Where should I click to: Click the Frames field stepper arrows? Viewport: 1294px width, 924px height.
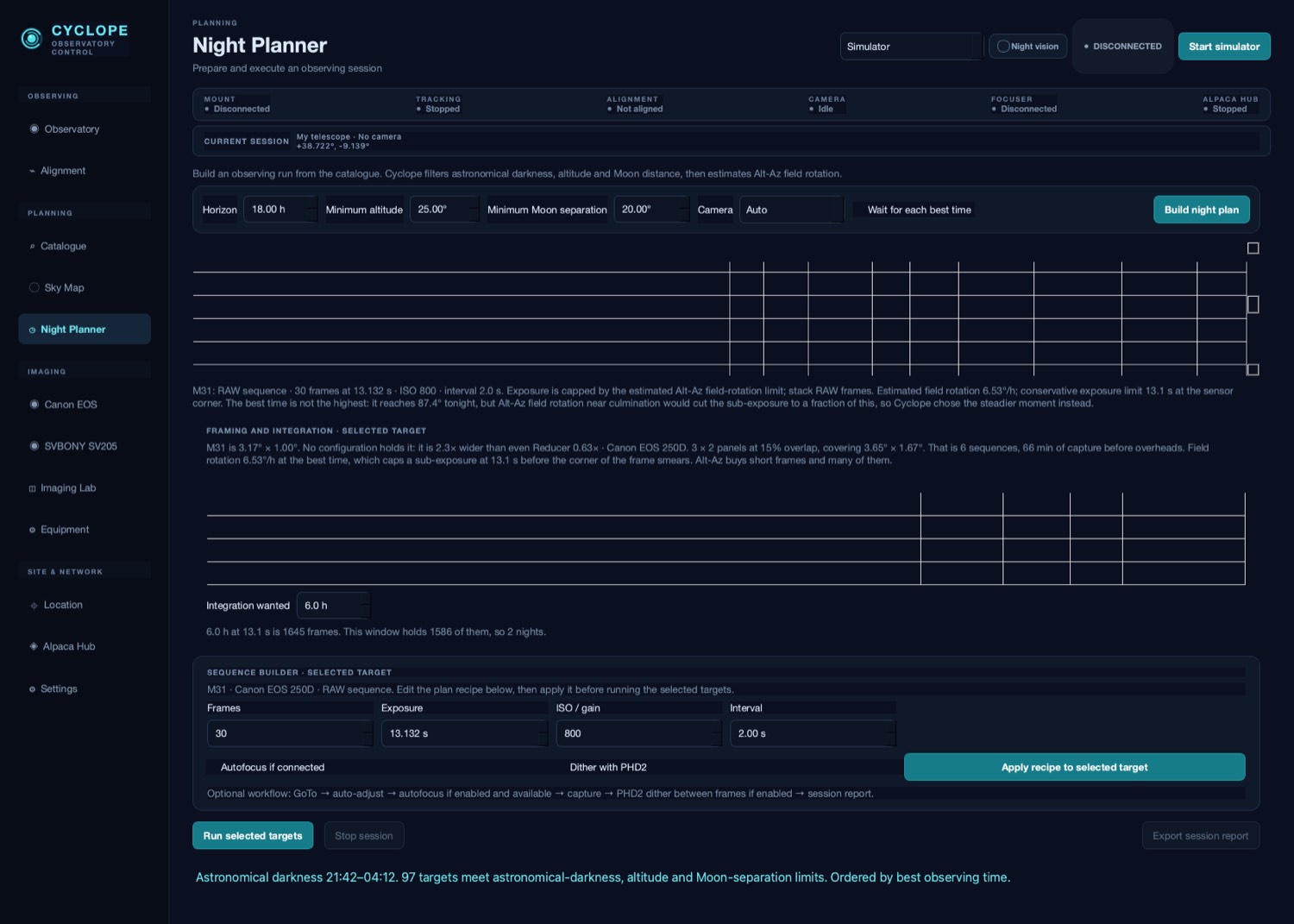[367, 733]
